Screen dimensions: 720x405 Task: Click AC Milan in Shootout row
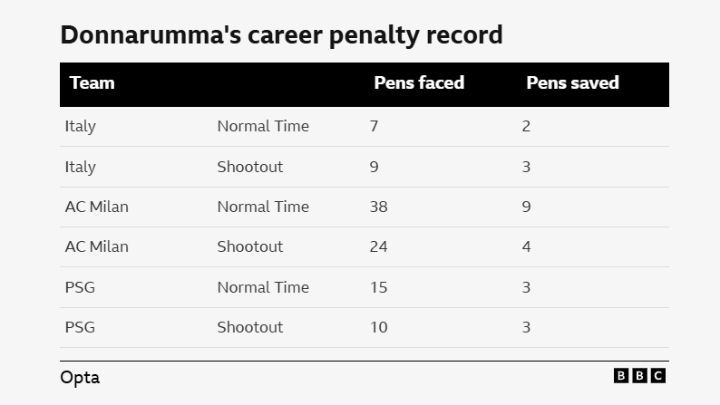(96, 247)
